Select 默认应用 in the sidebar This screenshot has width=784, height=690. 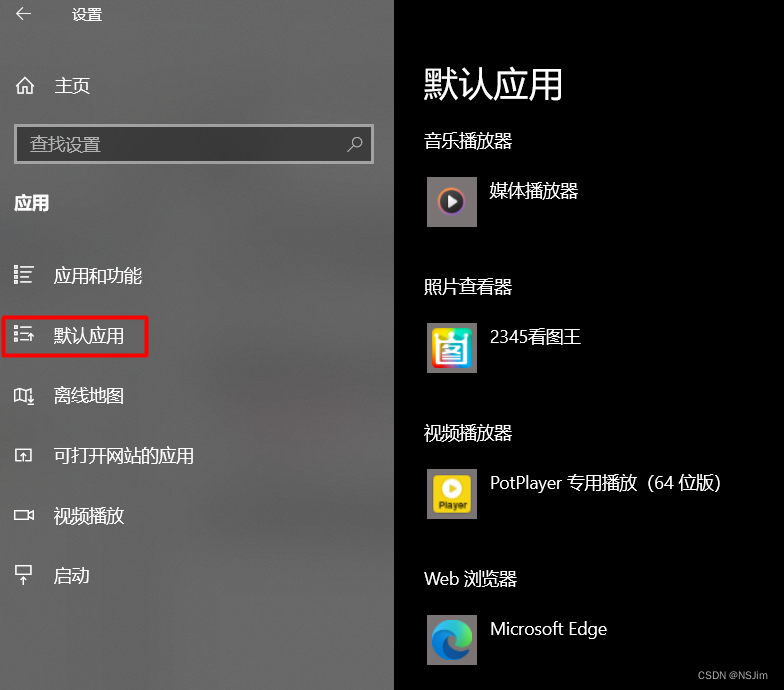75,336
